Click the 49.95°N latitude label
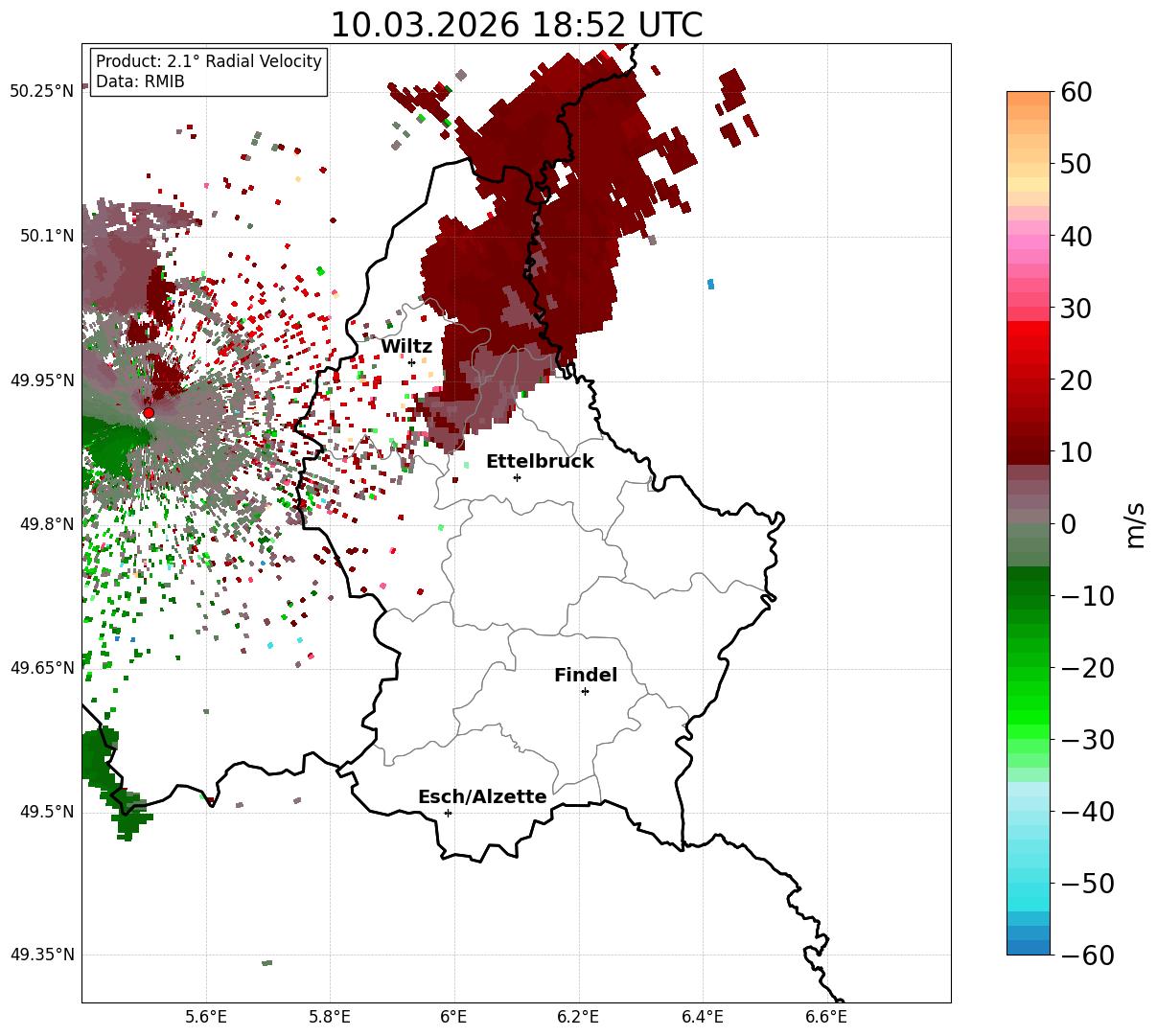 42,380
